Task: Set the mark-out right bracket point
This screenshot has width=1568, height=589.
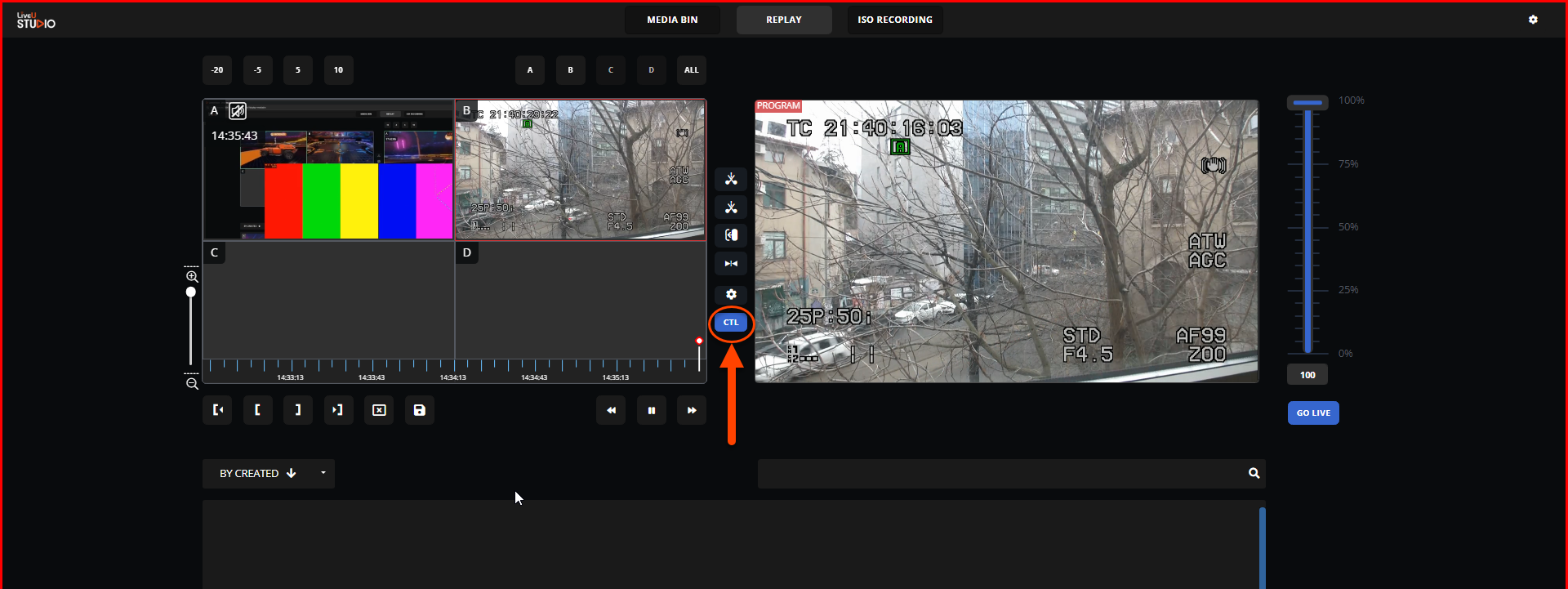Action: [298, 410]
